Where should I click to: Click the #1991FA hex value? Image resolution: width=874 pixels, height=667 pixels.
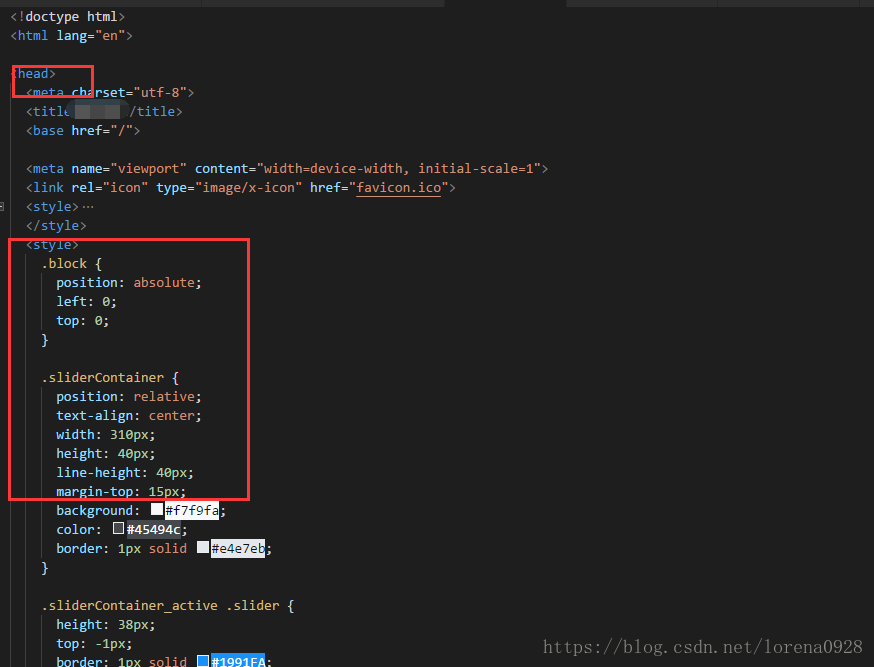pyautogui.click(x=238, y=661)
